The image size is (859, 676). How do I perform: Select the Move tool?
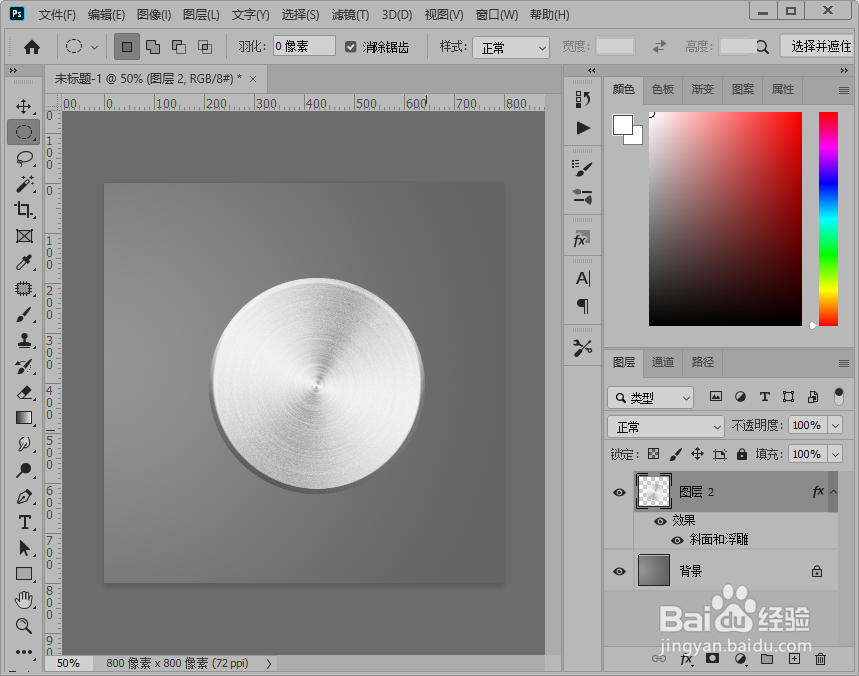[24, 106]
